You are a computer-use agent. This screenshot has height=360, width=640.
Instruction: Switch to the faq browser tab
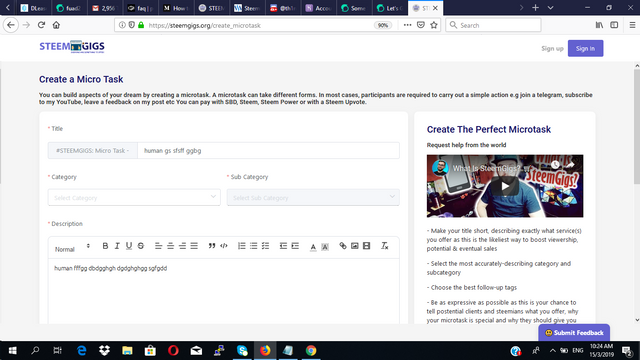(x=140, y=8)
